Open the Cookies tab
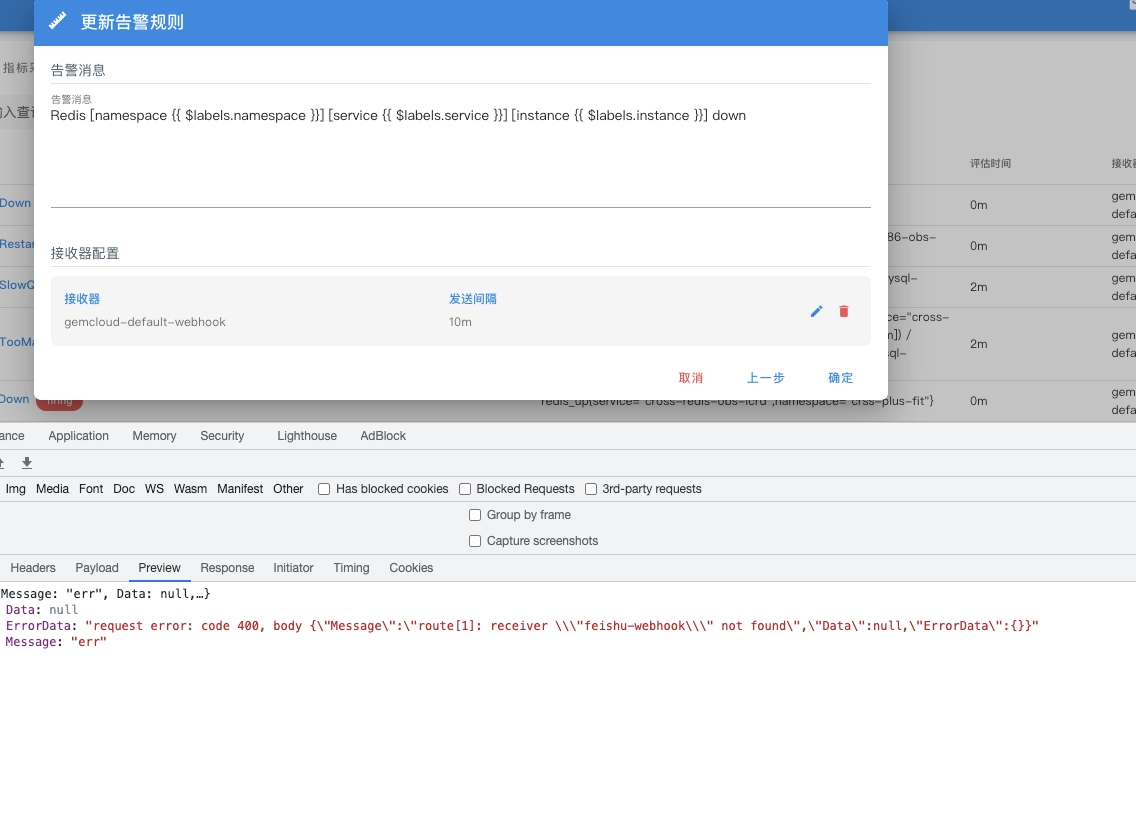The image size is (1136, 840). [411, 567]
